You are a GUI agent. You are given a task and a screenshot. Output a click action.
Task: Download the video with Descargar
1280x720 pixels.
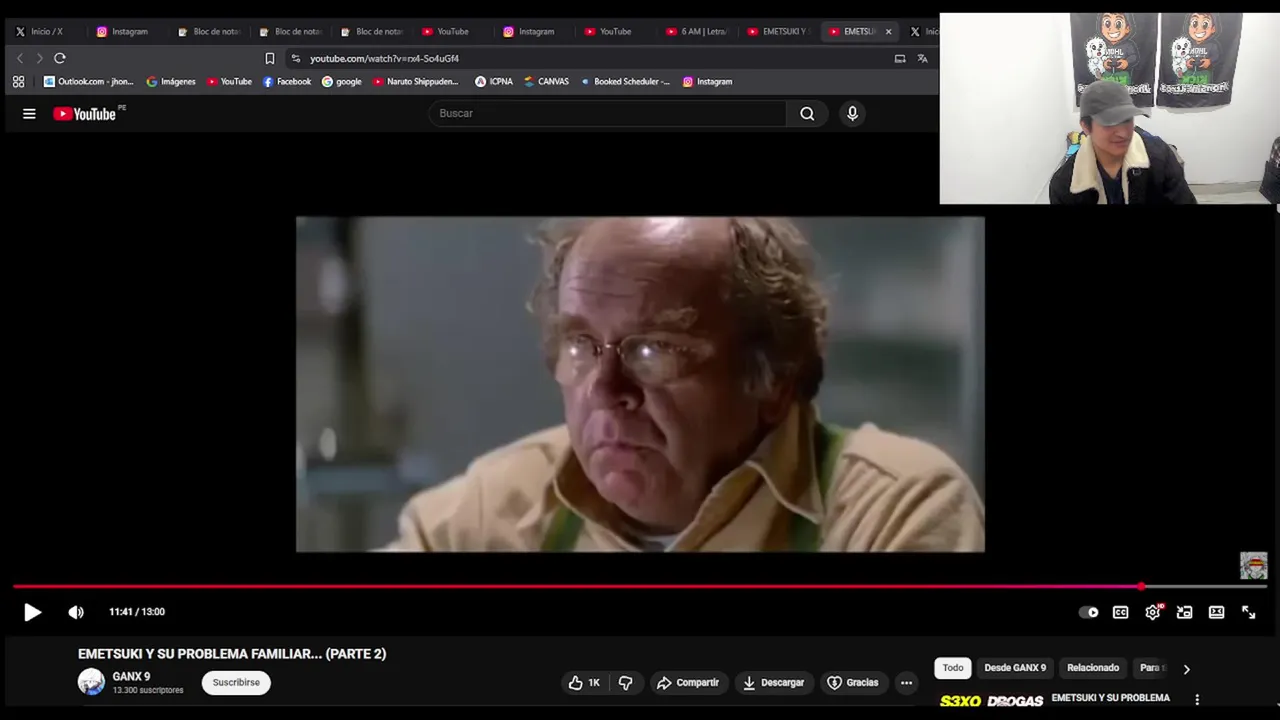click(x=773, y=683)
